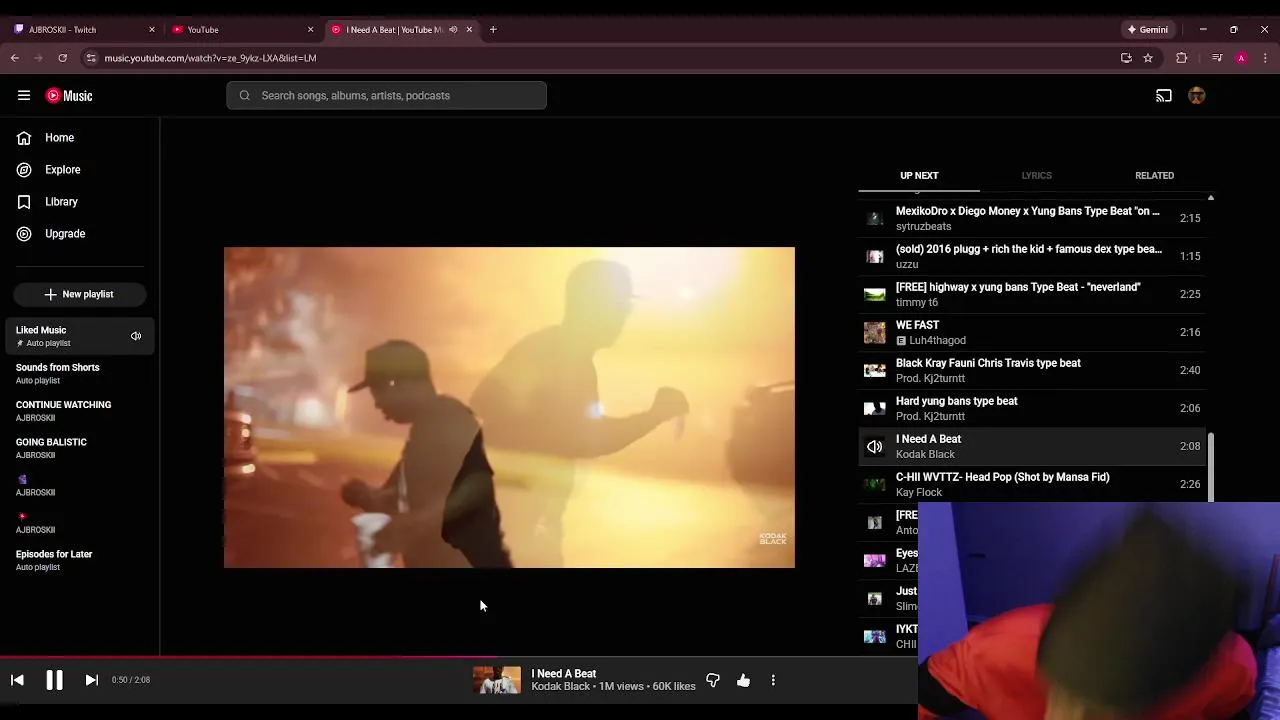Screen dimensions: 1280x720
Task: Reload the current page
Action: tap(62, 58)
